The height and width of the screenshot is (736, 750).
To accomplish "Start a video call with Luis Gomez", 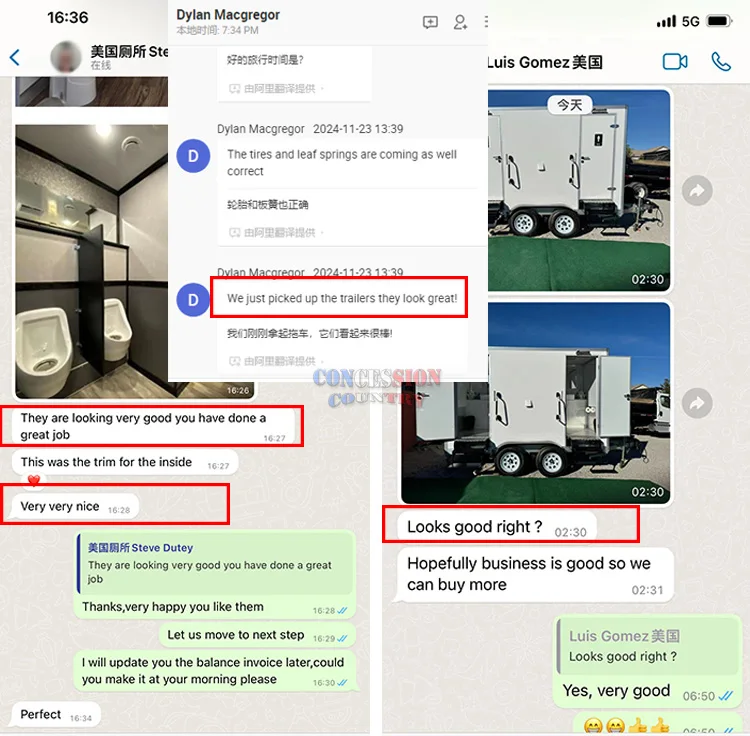I will pyautogui.click(x=675, y=62).
